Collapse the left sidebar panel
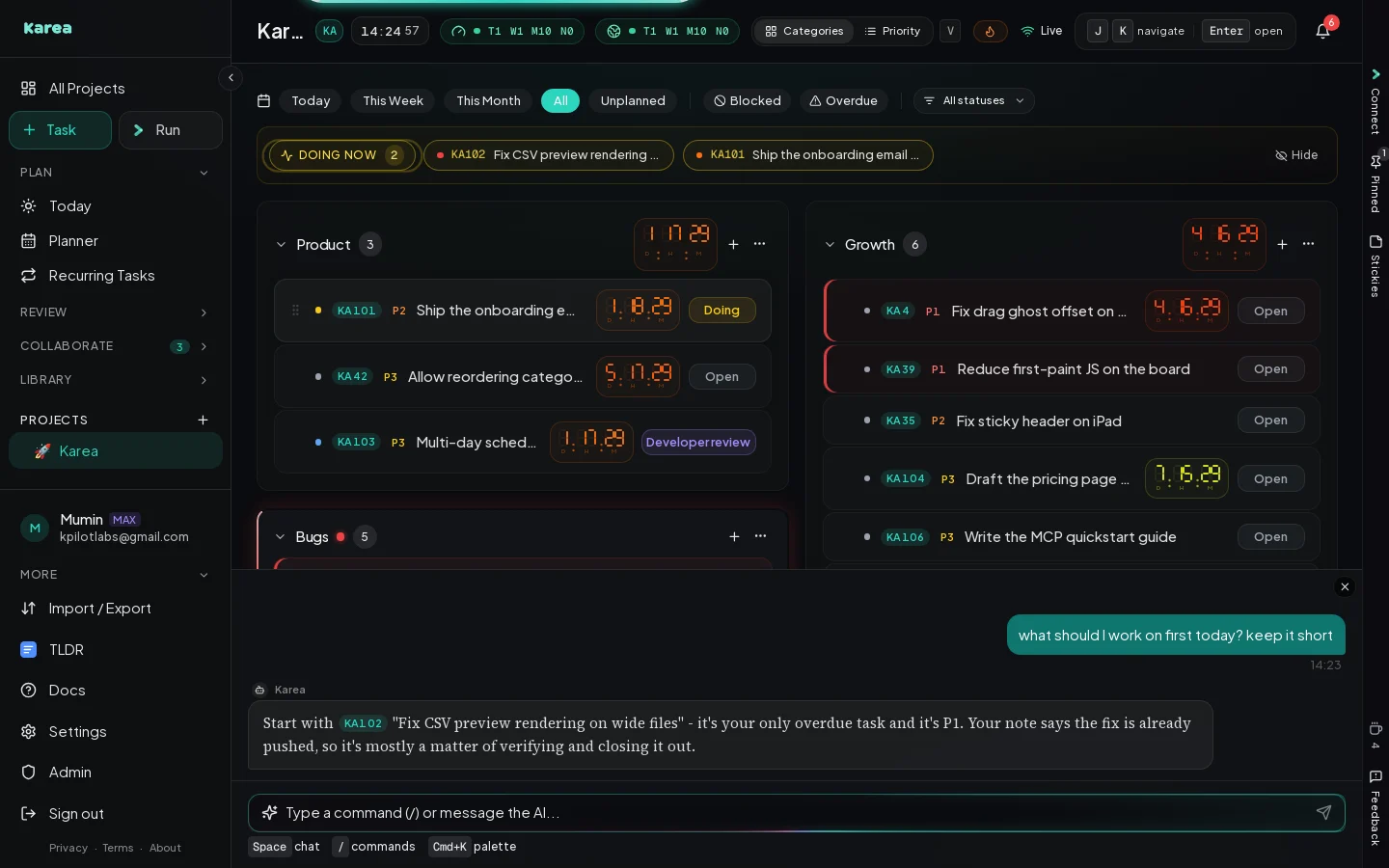The height and width of the screenshot is (868, 1389). pos(231,77)
